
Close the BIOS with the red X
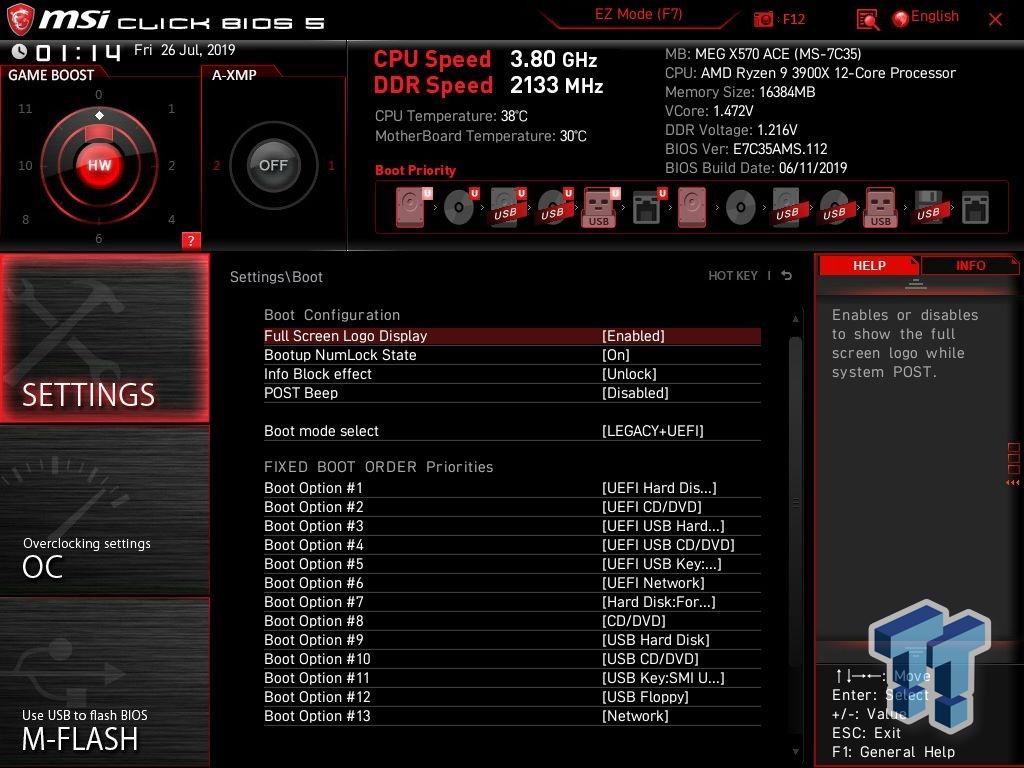pyautogui.click(x=995, y=20)
